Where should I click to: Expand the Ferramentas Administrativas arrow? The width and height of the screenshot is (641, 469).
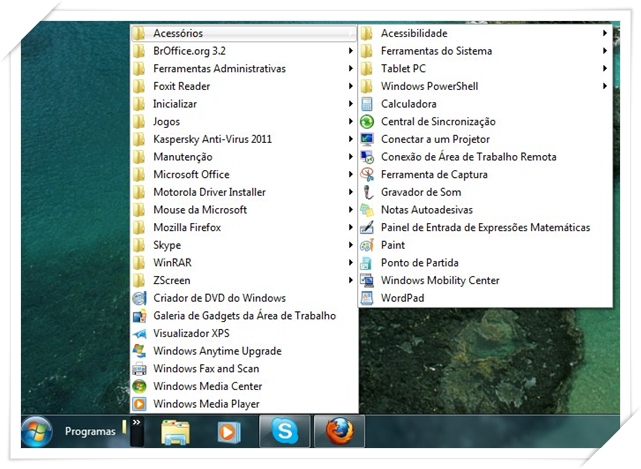[351, 68]
